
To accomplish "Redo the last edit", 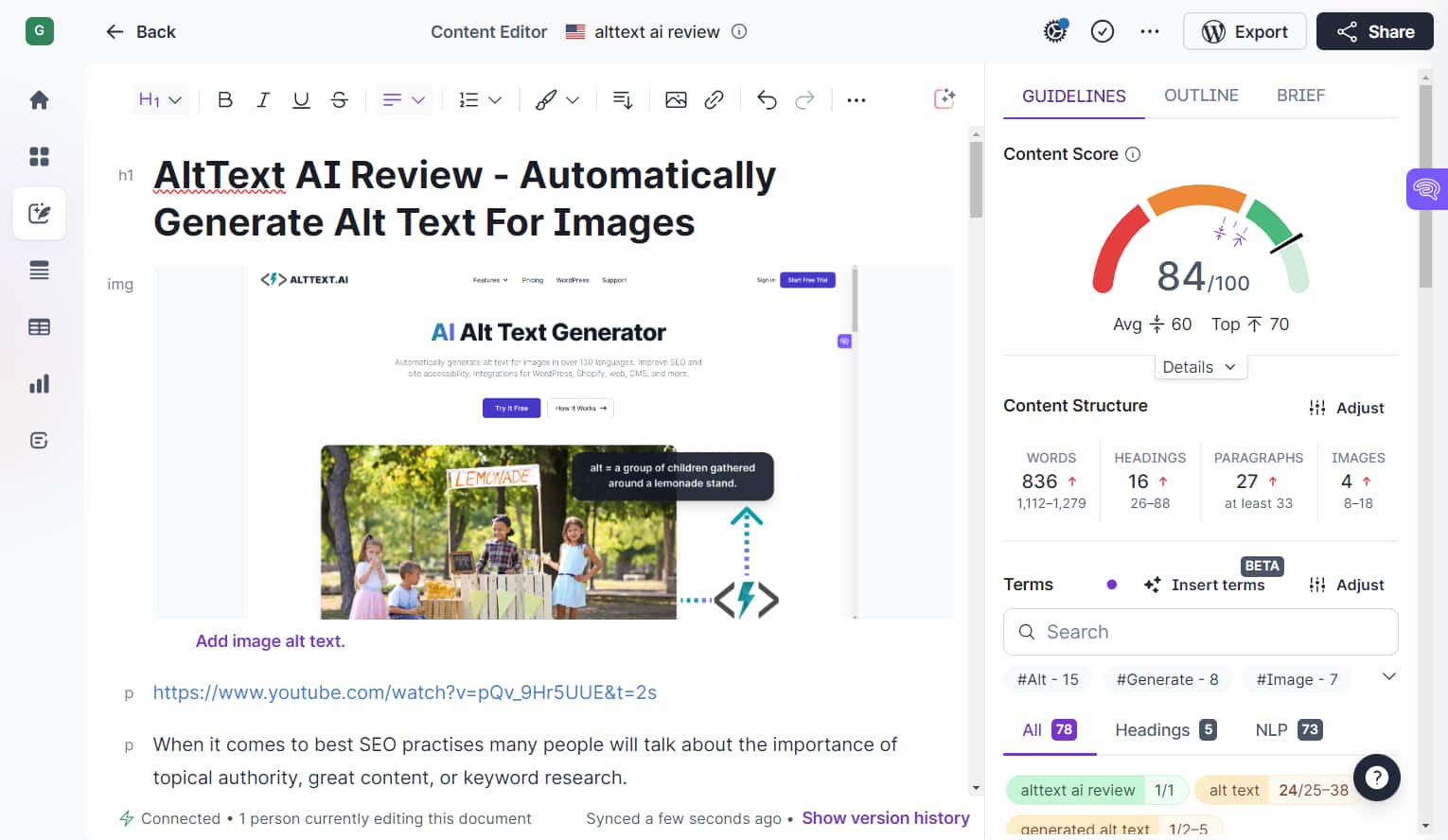I will click(x=804, y=99).
